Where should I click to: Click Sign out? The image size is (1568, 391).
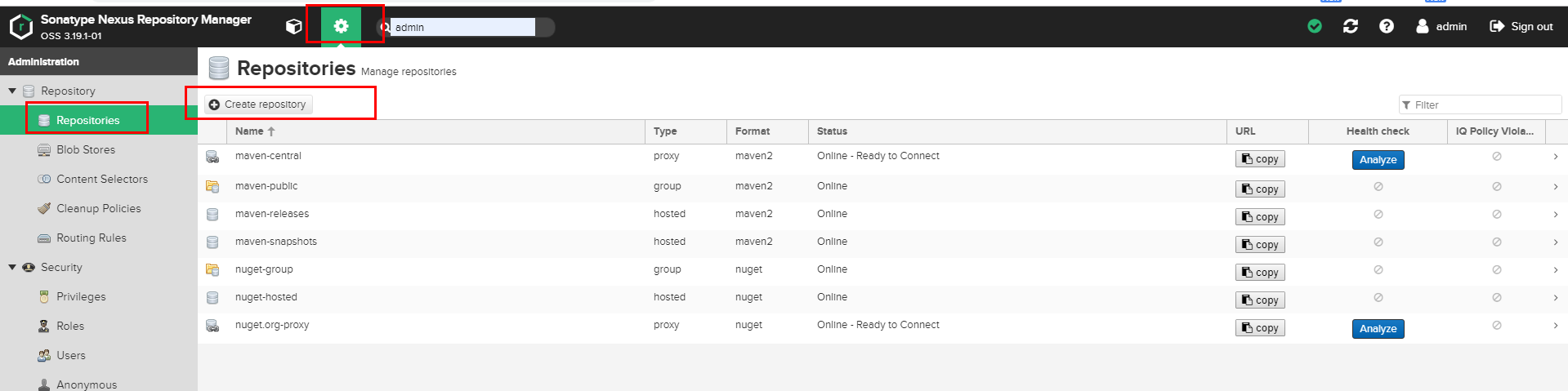(x=1521, y=26)
